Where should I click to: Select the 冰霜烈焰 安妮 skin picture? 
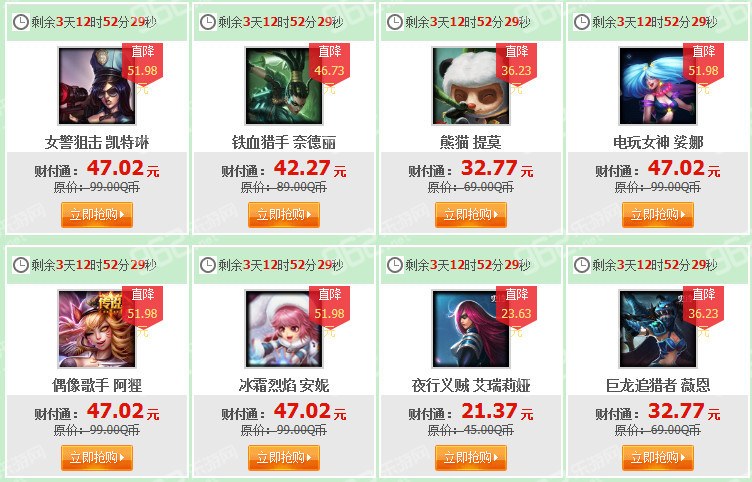pos(284,329)
